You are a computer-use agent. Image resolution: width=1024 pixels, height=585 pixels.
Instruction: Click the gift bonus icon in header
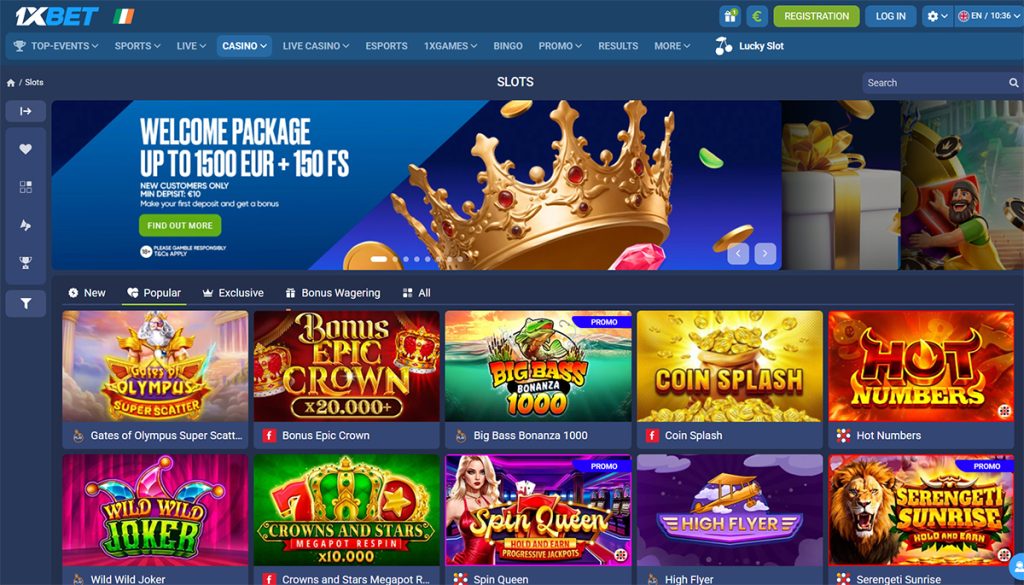coord(729,16)
